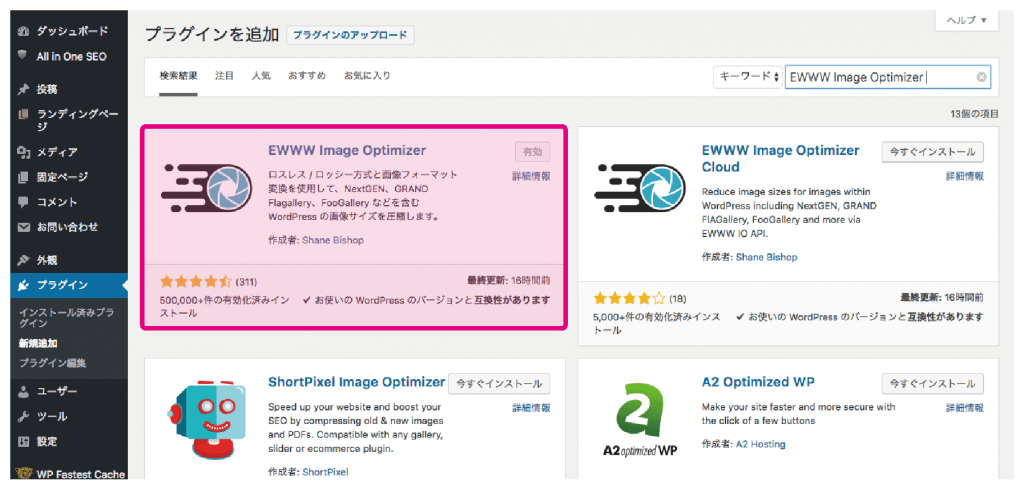Open the EWWW Image Optimizer Cloud title link
Image resolution: width=1024 pixels, height=489 pixels.
pyautogui.click(x=780, y=159)
